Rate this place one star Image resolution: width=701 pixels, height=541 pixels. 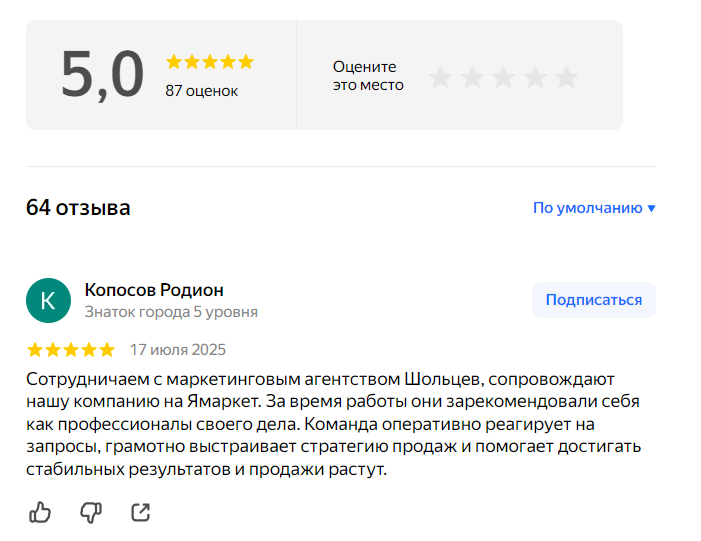pos(440,77)
